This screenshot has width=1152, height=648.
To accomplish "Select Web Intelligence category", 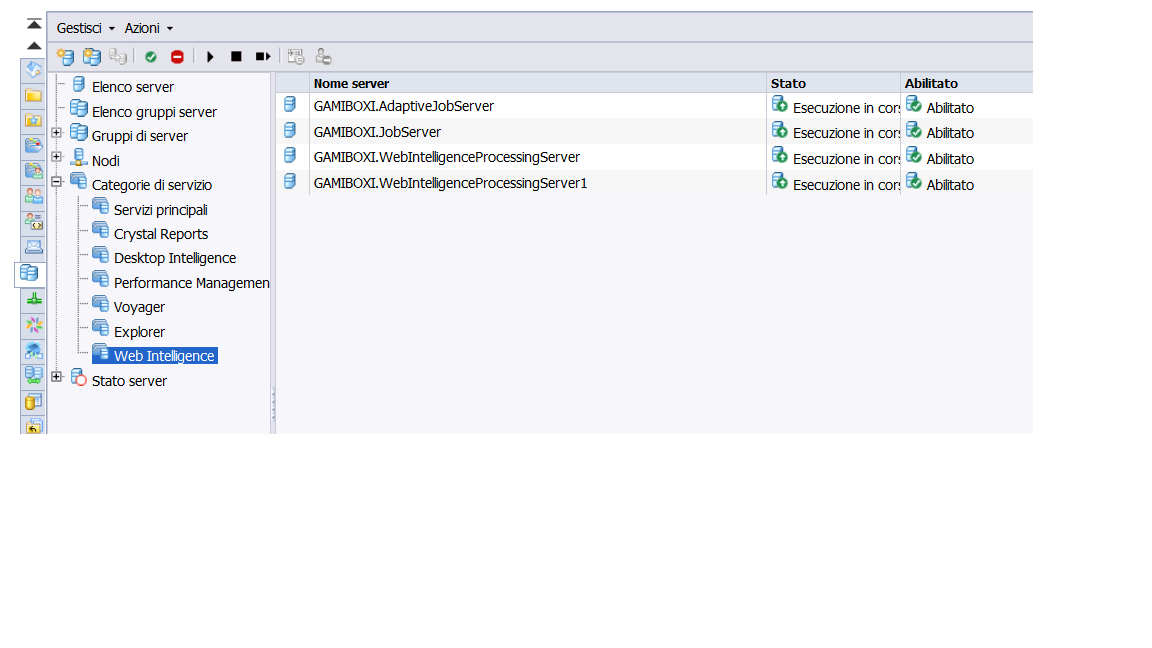I will click(164, 356).
